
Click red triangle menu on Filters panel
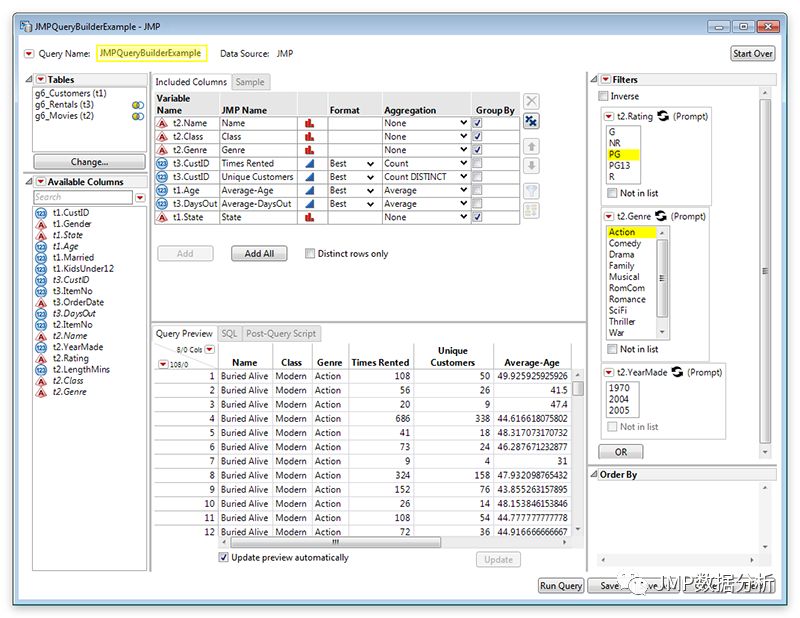click(x=606, y=80)
